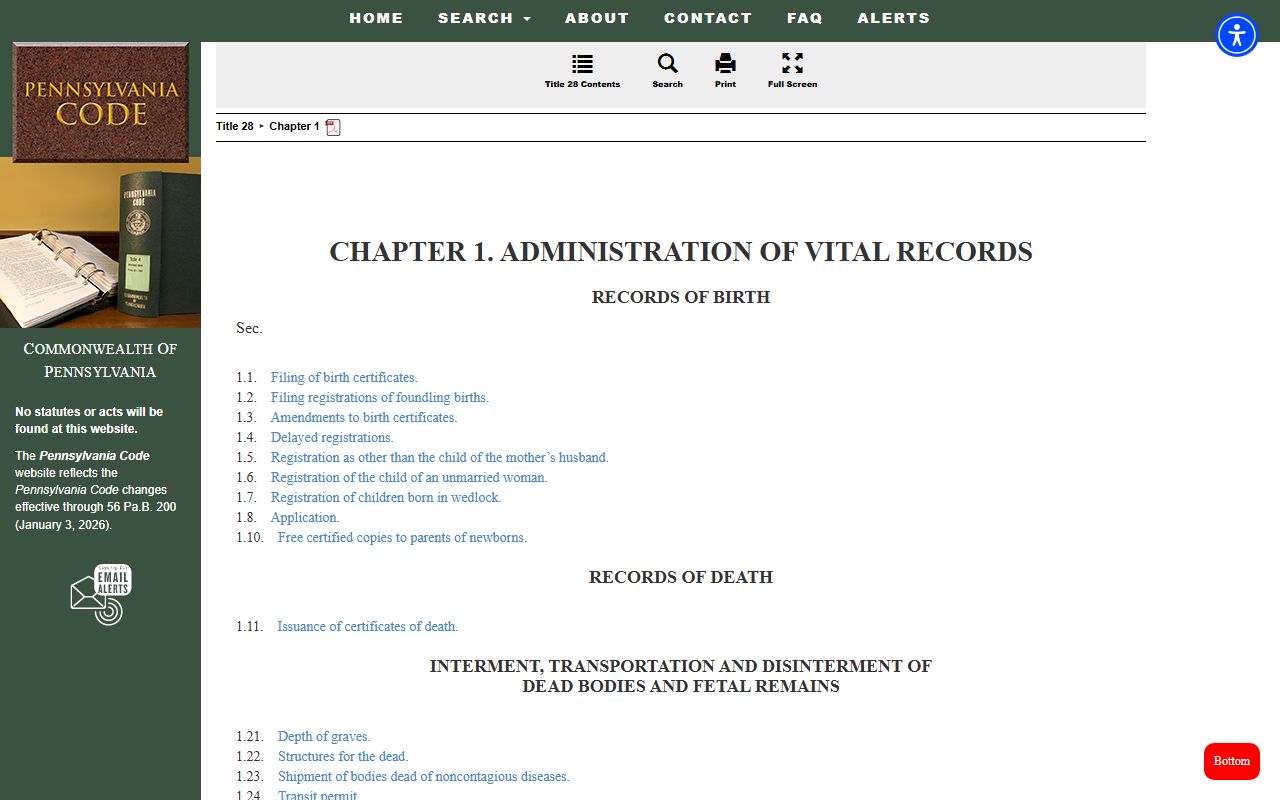This screenshot has width=1280, height=800.
Task: Click the Interment, Transportation and Disinterment heading
Action: point(681,676)
